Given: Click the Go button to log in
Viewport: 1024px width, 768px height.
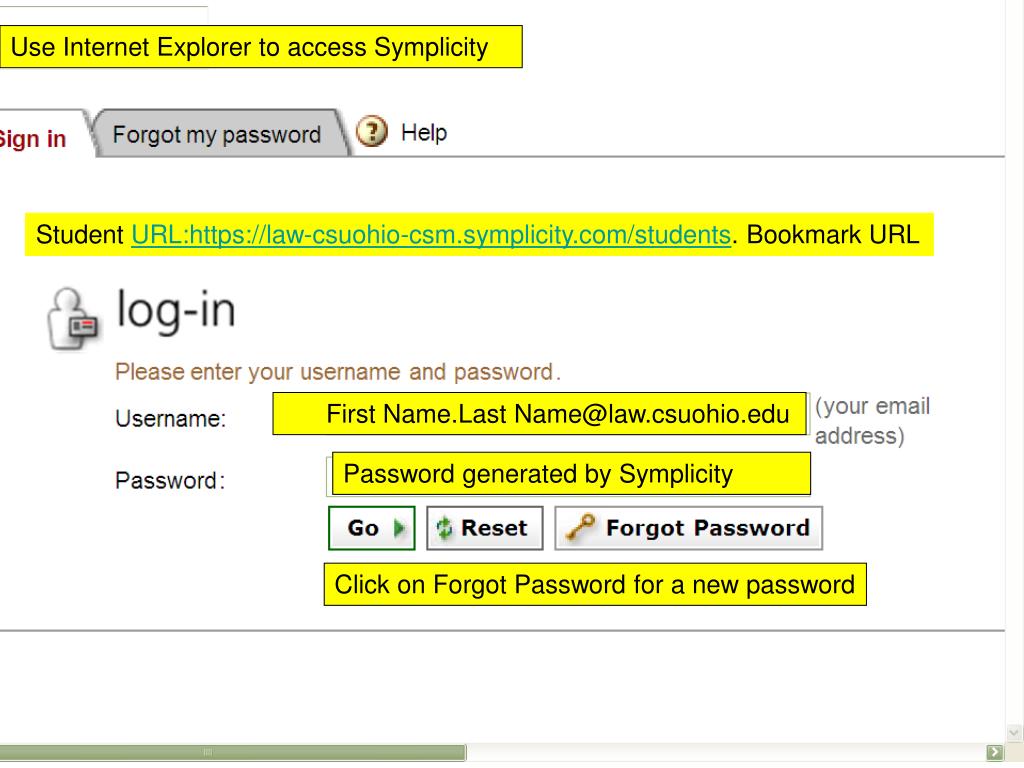Looking at the screenshot, I should (x=372, y=528).
